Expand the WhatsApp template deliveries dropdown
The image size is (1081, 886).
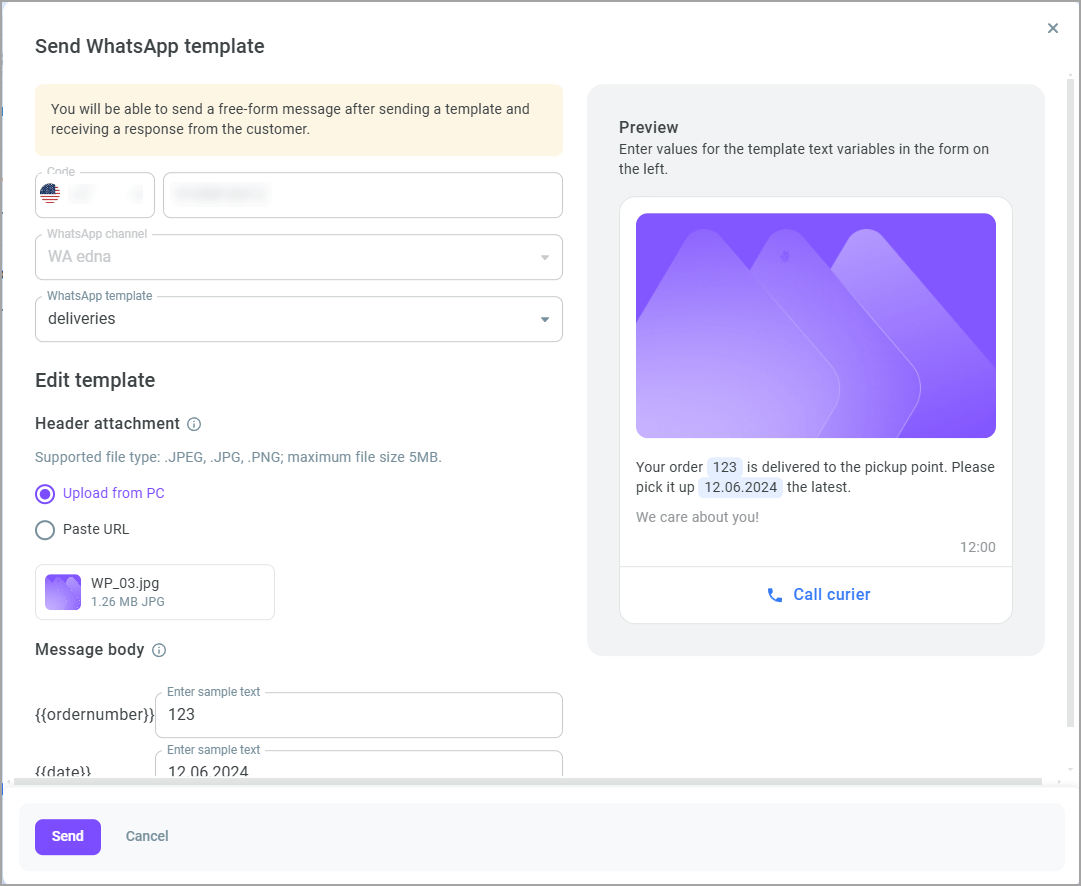pyautogui.click(x=299, y=319)
